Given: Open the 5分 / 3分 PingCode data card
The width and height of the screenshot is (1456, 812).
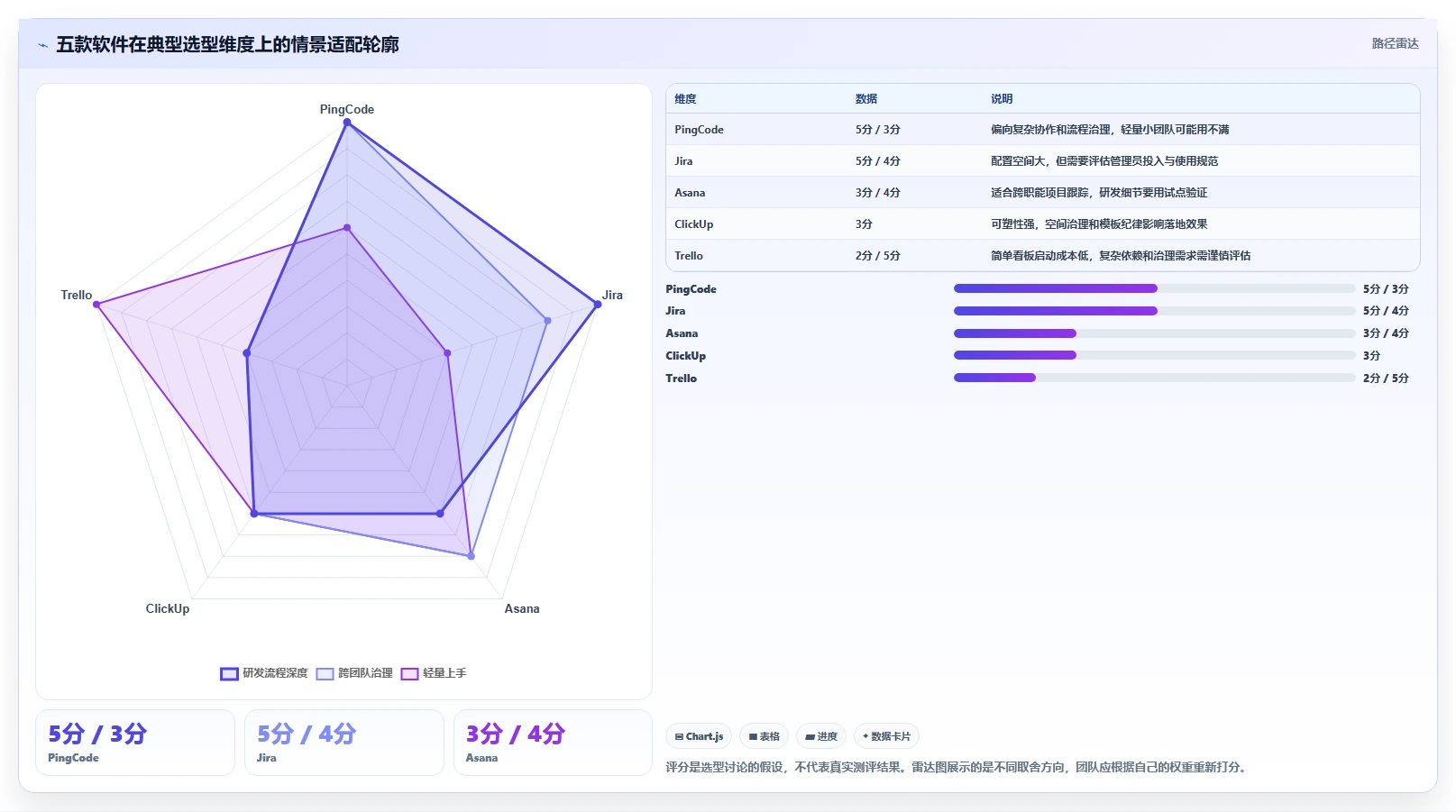Looking at the screenshot, I should point(135,743).
